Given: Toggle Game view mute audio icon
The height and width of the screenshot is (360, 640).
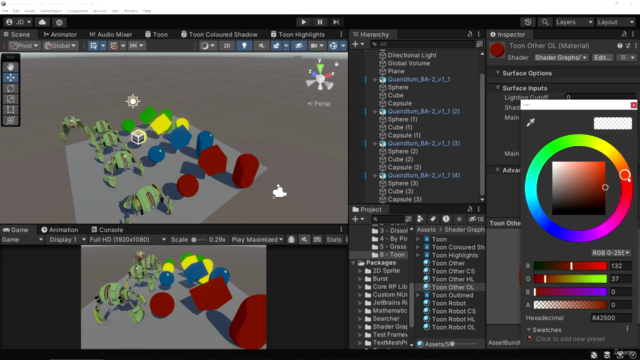Looking at the screenshot, I should 304,240.
